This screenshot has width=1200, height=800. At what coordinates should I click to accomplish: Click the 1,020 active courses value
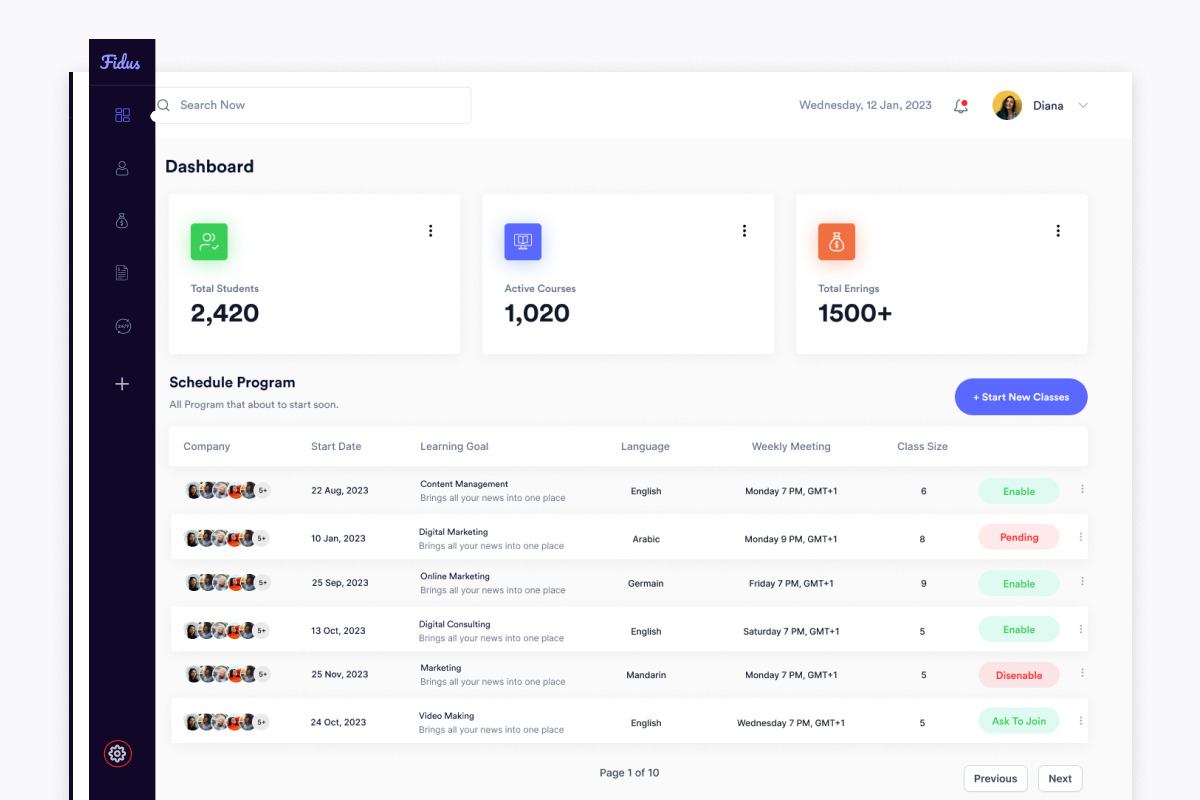point(537,313)
